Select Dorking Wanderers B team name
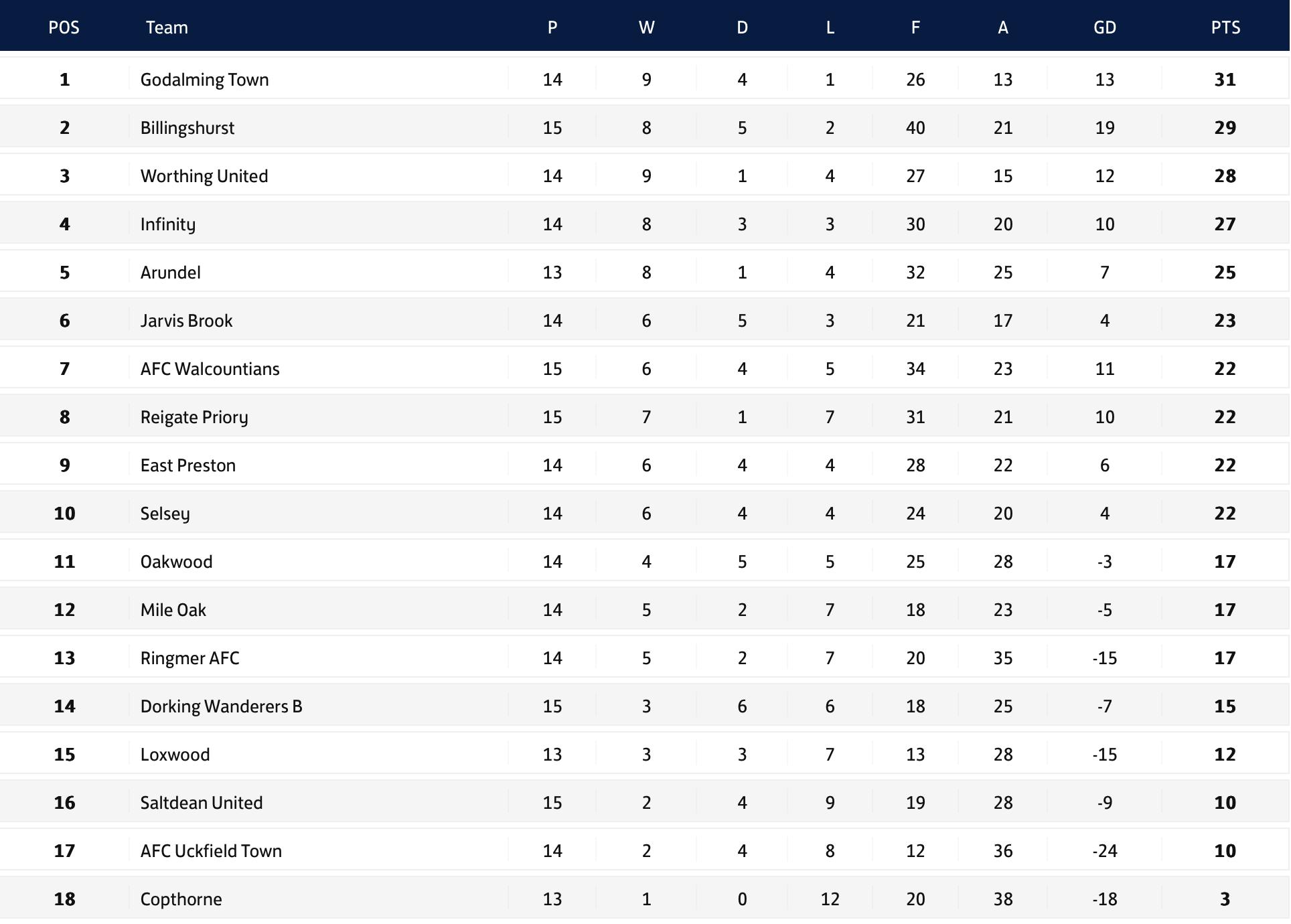This screenshot has height=924, width=1291. point(222,706)
